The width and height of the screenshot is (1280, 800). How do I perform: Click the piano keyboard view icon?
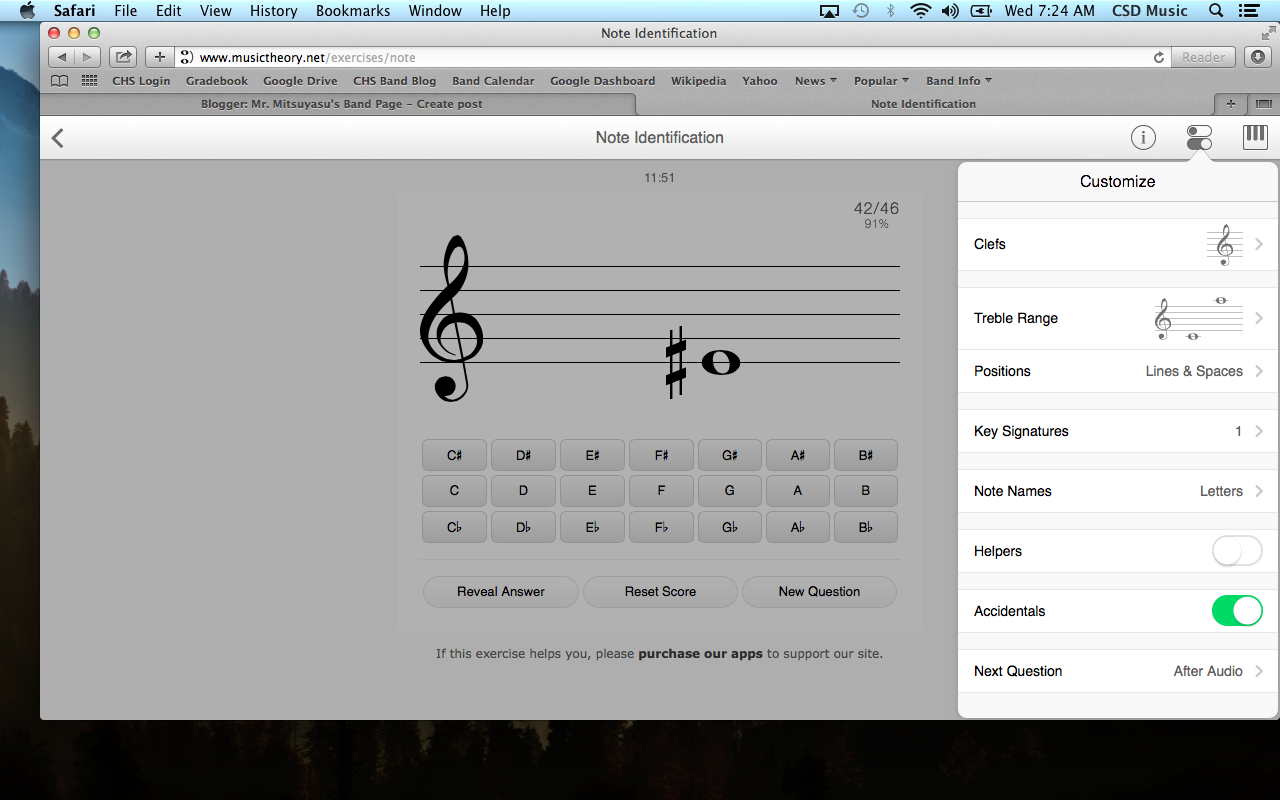pos(1255,137)
